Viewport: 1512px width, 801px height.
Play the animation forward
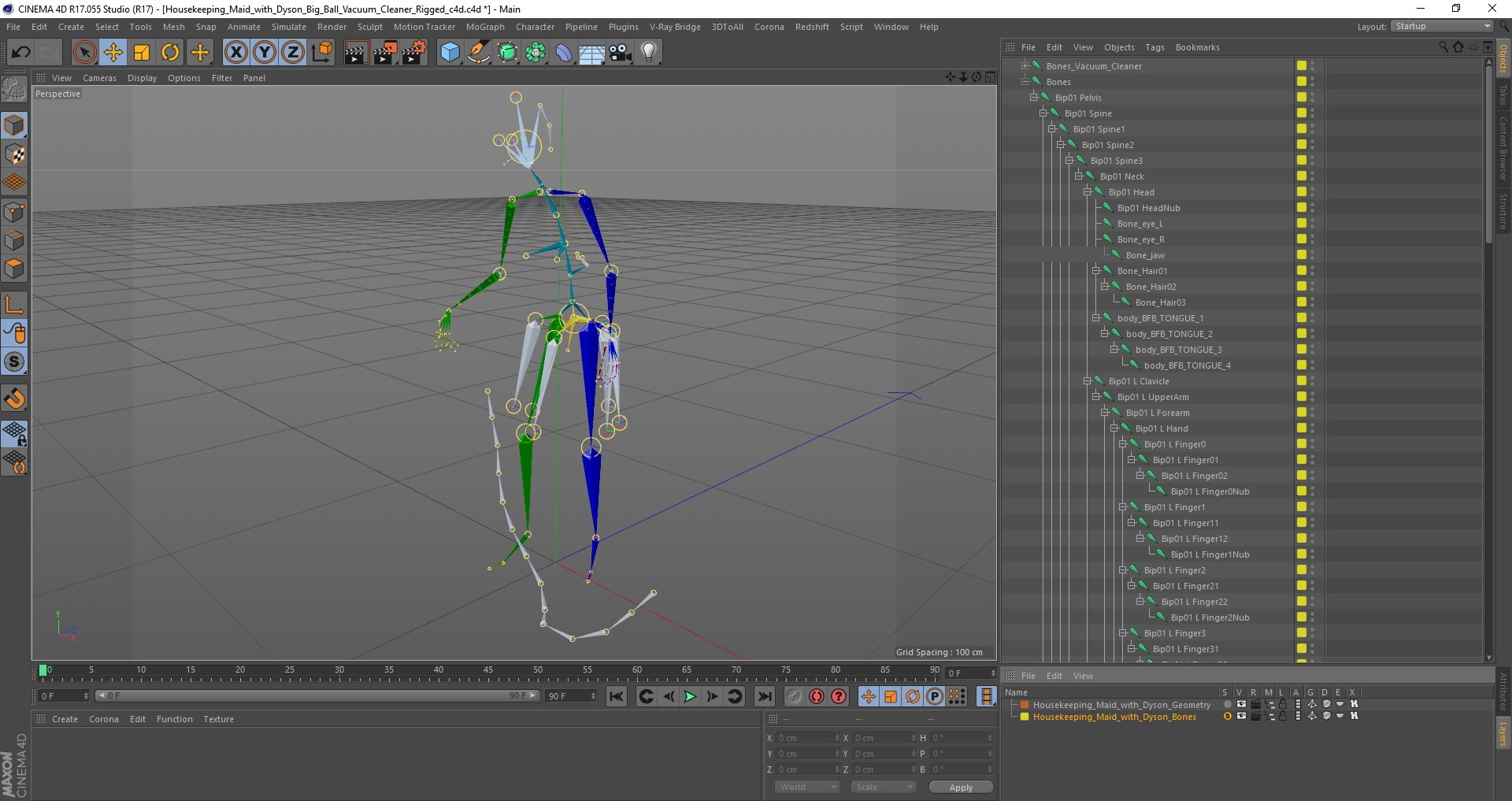(690, 696)
